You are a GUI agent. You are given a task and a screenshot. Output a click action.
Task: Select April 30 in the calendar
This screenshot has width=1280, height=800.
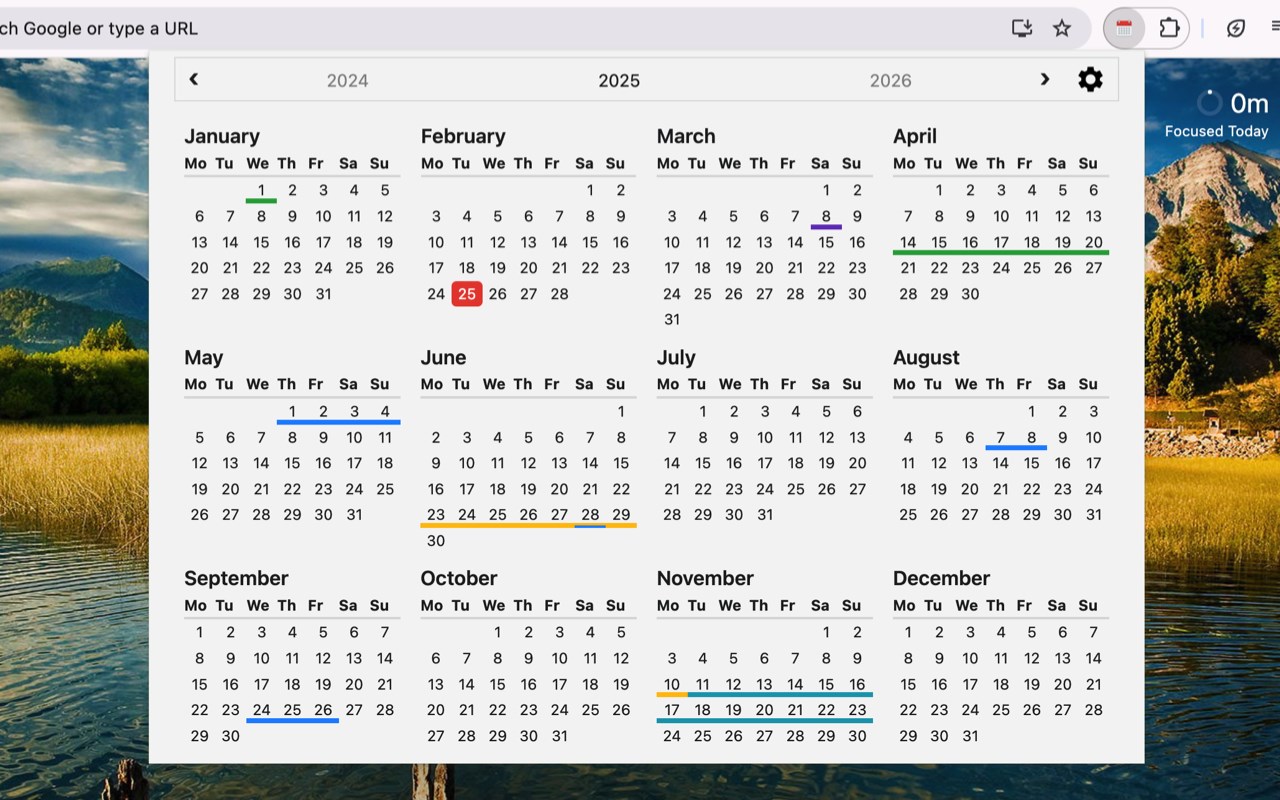970,294
